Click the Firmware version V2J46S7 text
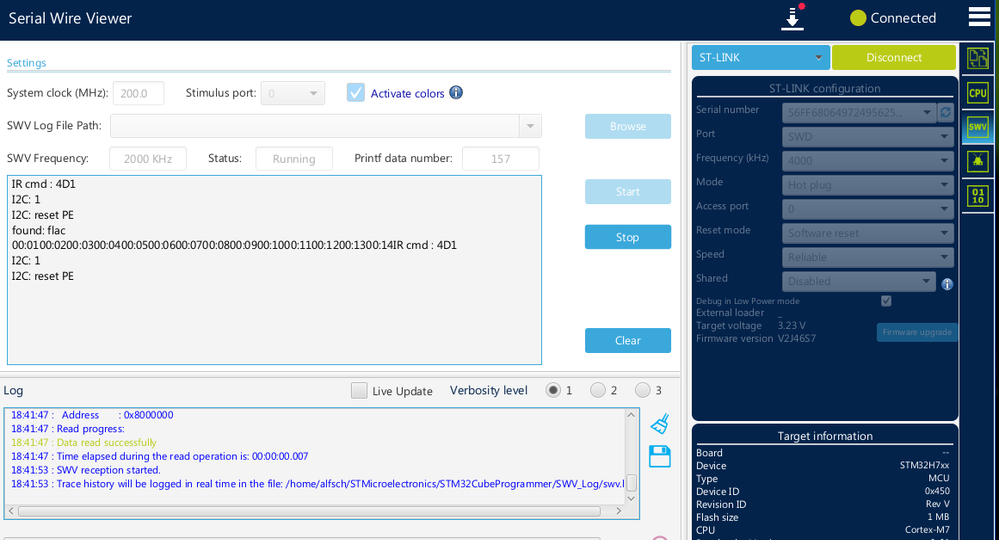 [x=756, y=338]
